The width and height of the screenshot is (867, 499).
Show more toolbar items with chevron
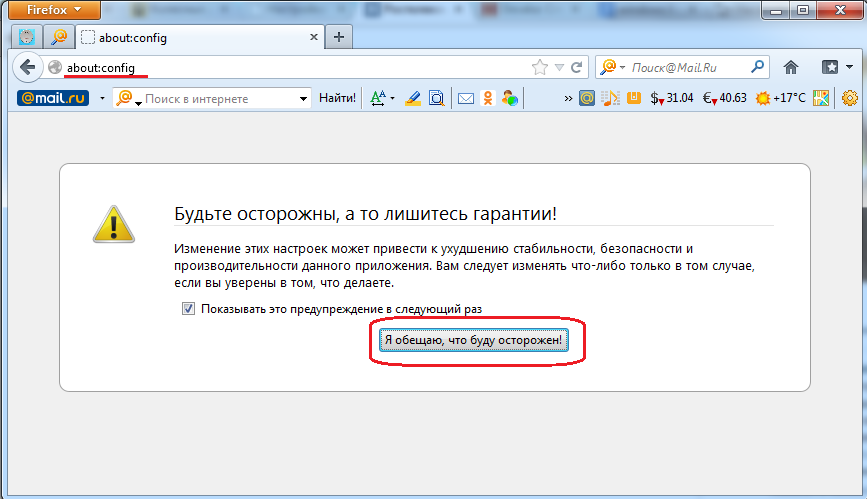coord(568,98)
